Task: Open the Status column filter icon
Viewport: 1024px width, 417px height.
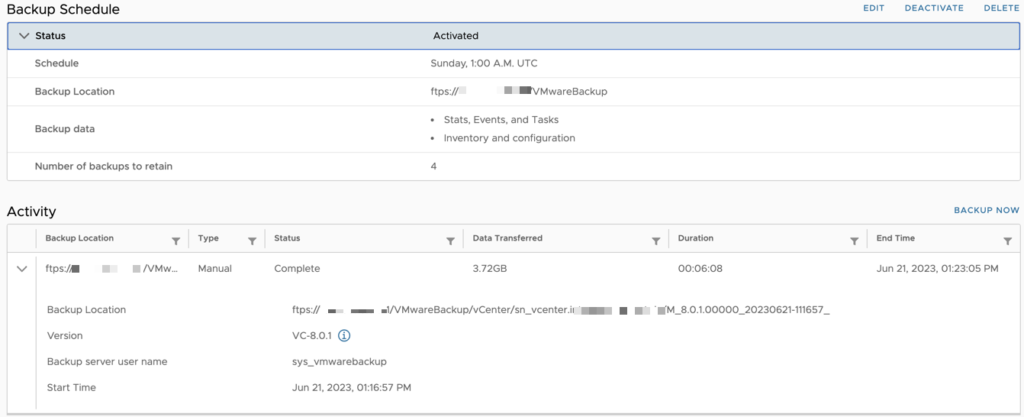Action: coord(450,241)
